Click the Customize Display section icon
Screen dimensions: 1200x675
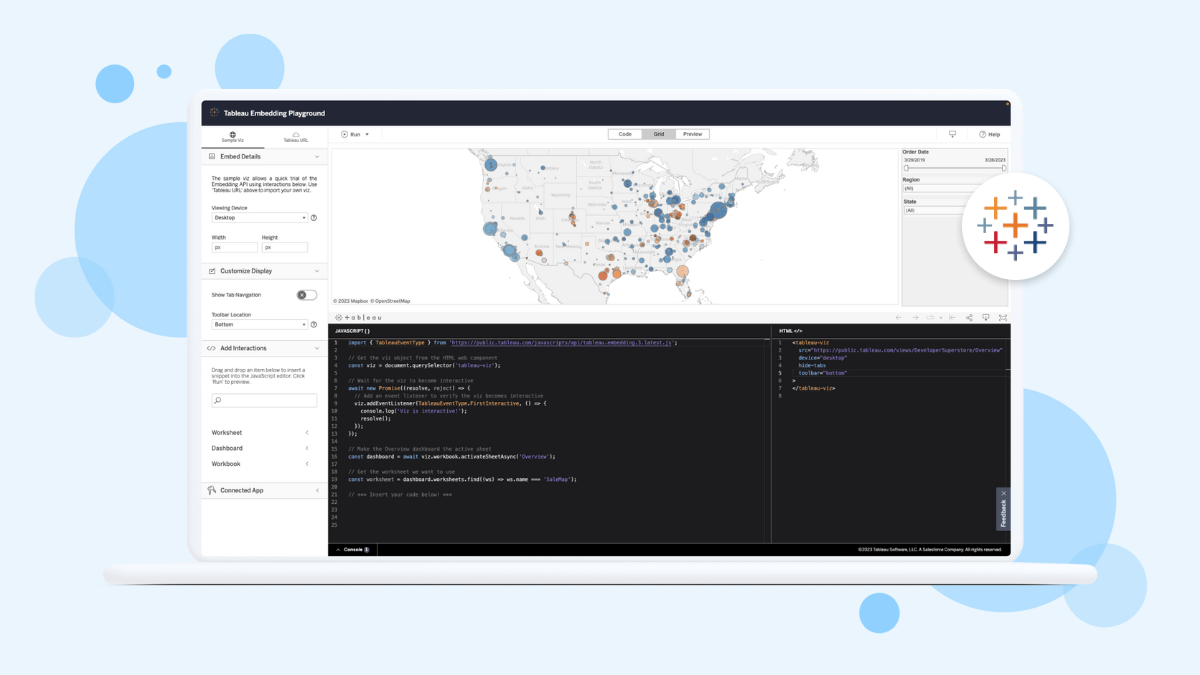212,271
